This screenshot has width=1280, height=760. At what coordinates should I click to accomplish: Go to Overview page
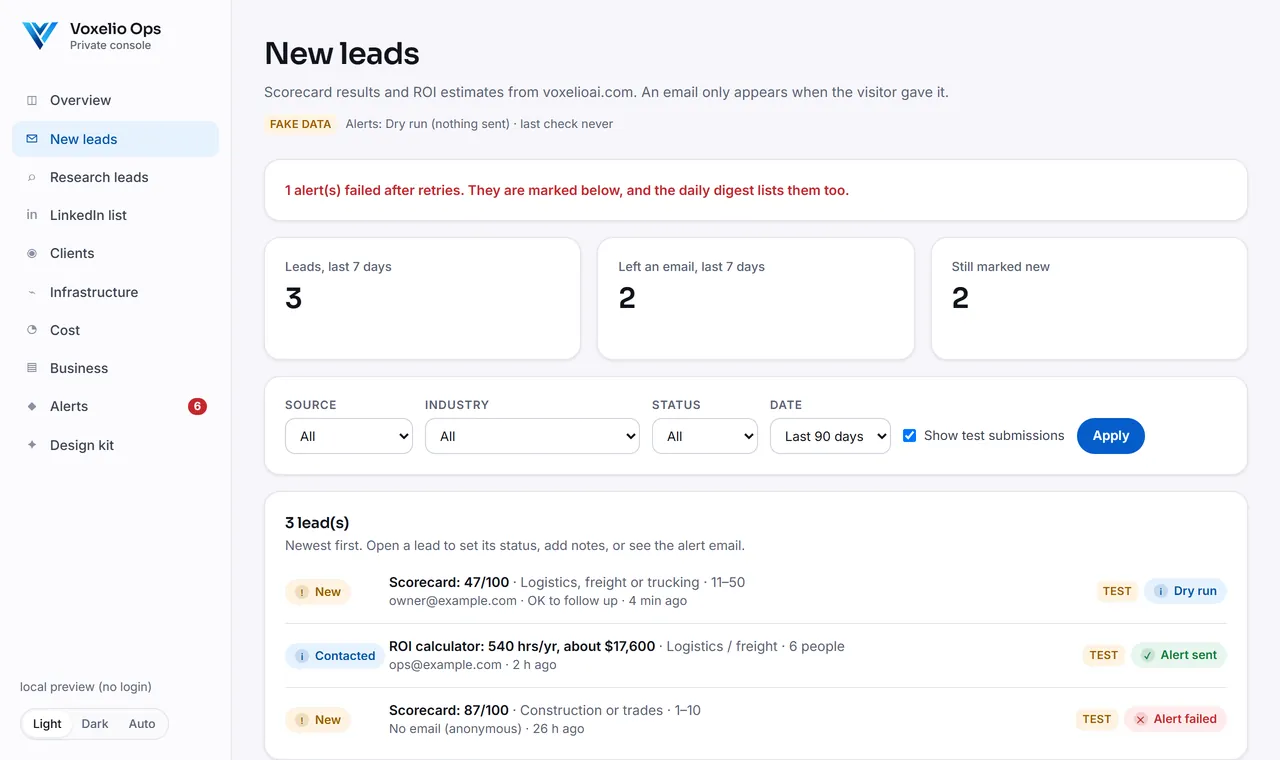point(115,100)
